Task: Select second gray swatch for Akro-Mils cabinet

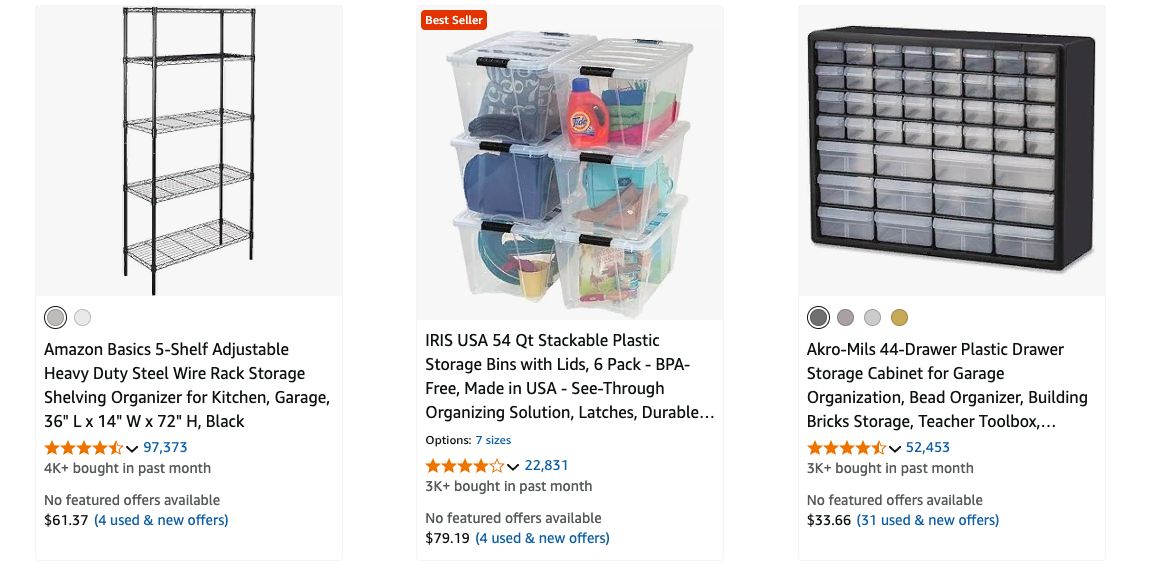Action: pyautogui.click(x=872, y=318)
